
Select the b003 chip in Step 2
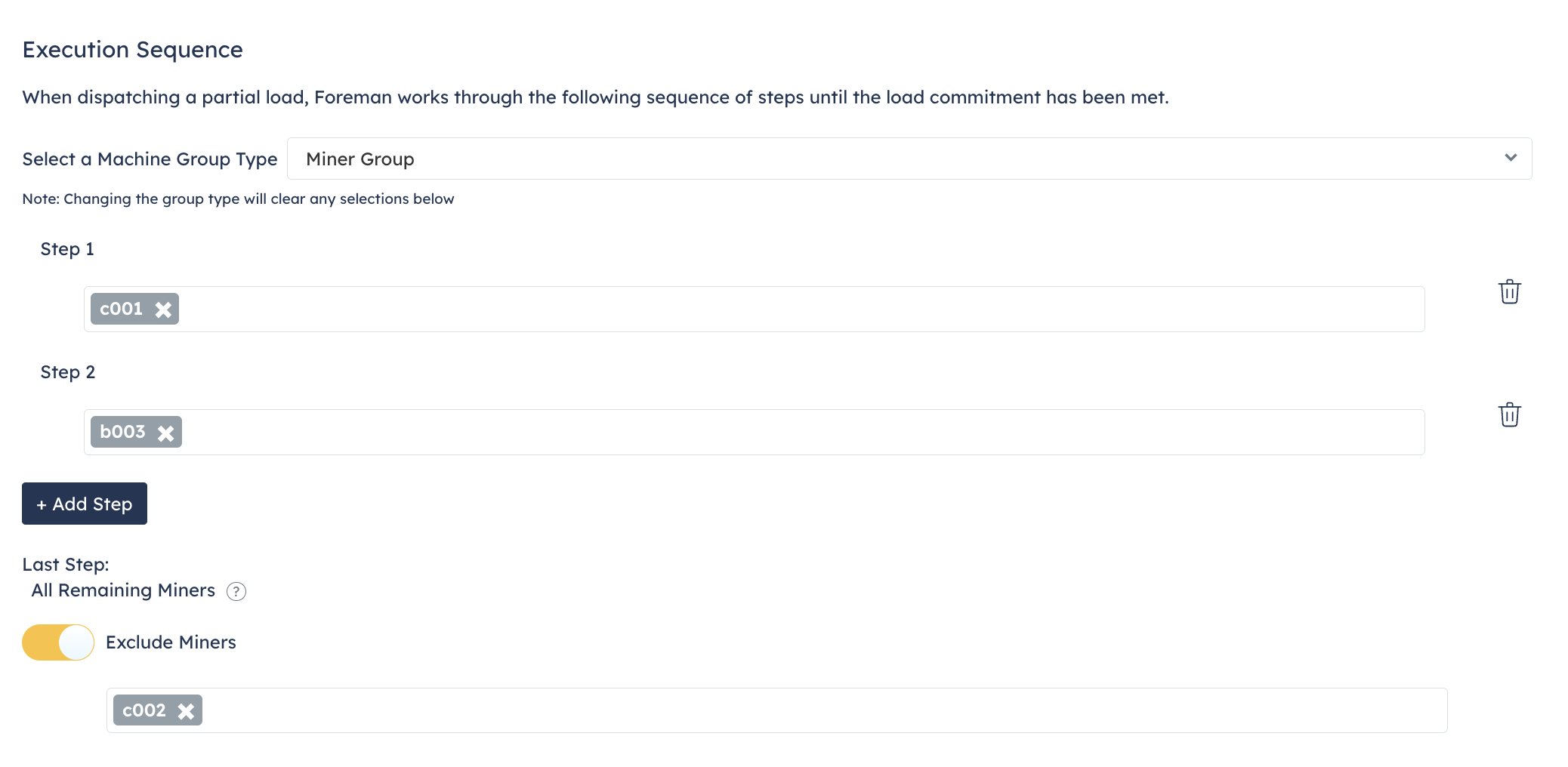(122, 432)
